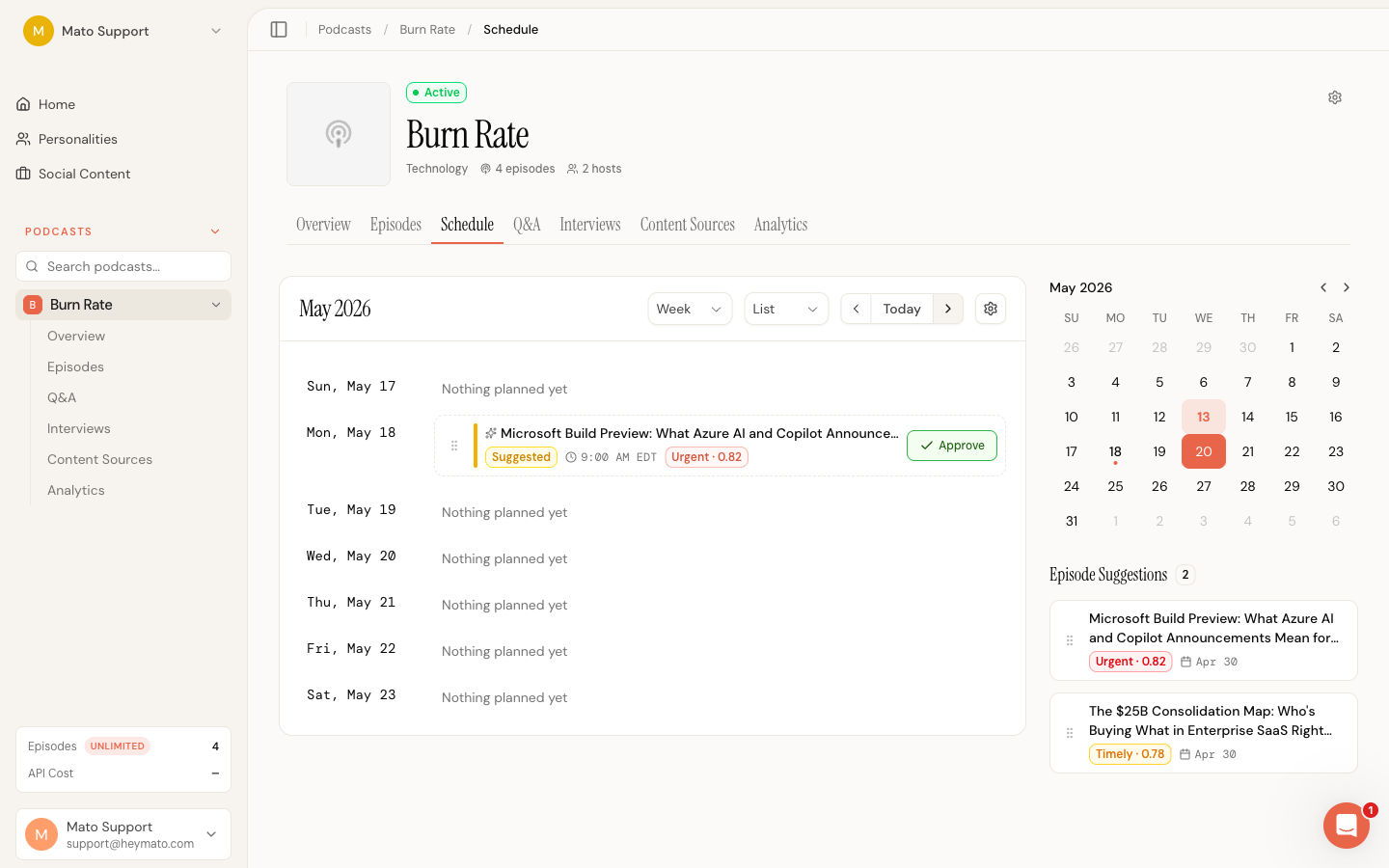
Task: Open the Week view dropdown
Action: click(x=690, y=309)
